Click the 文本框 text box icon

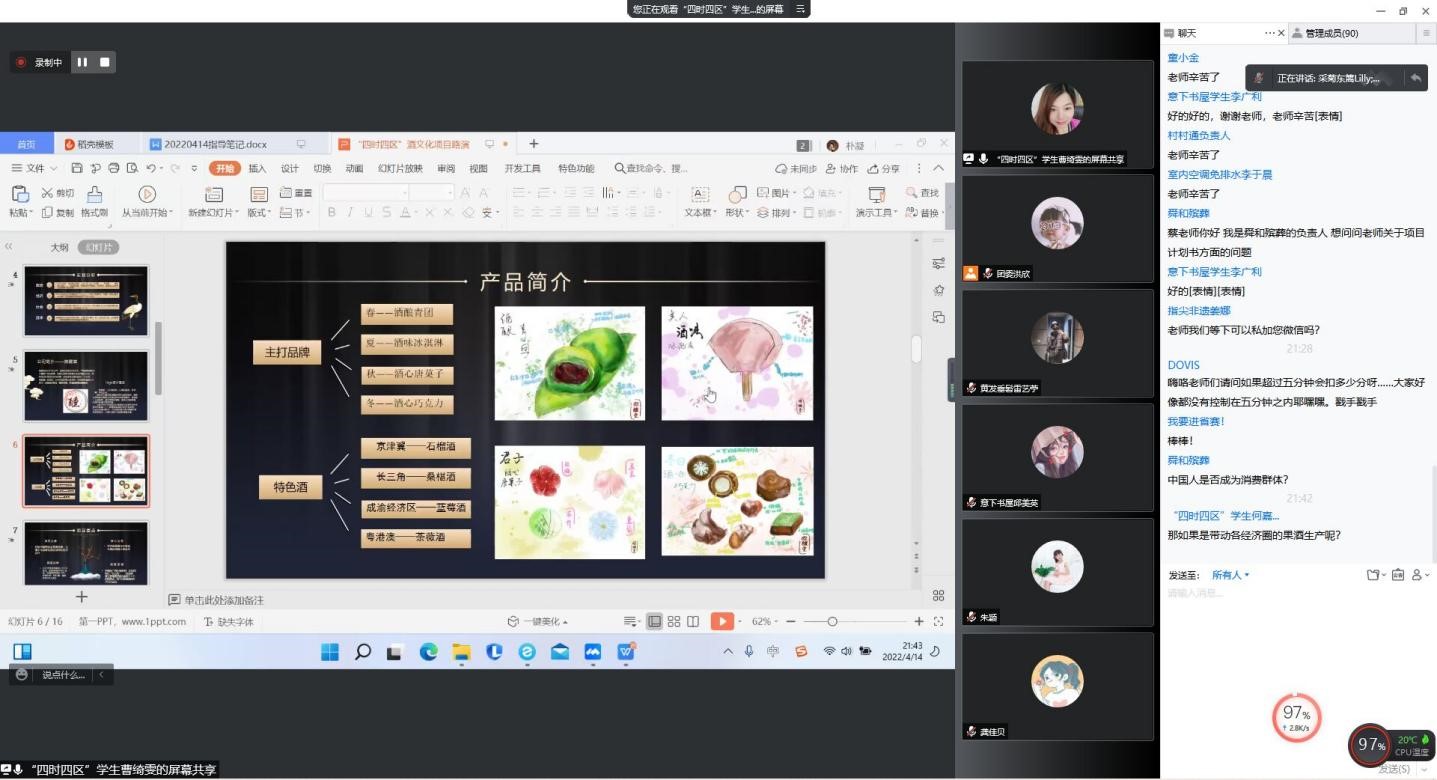700,194
